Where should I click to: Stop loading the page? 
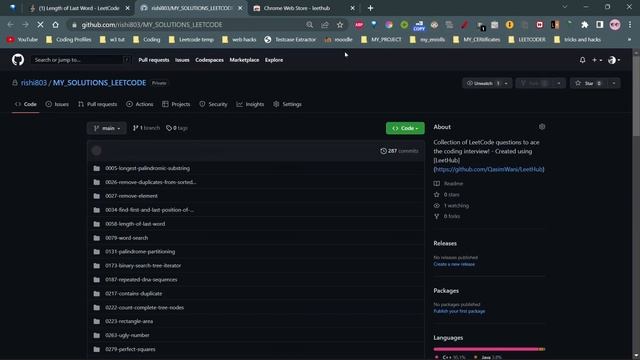point(40,25)
